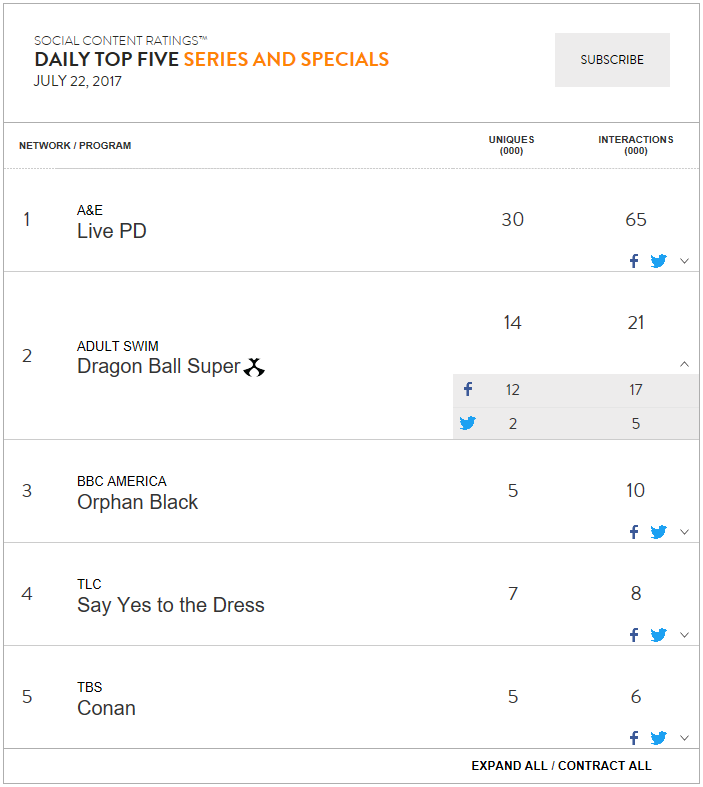Click the CONTRACT ALL link
This screenshot has width=703, height=787.
605,766
